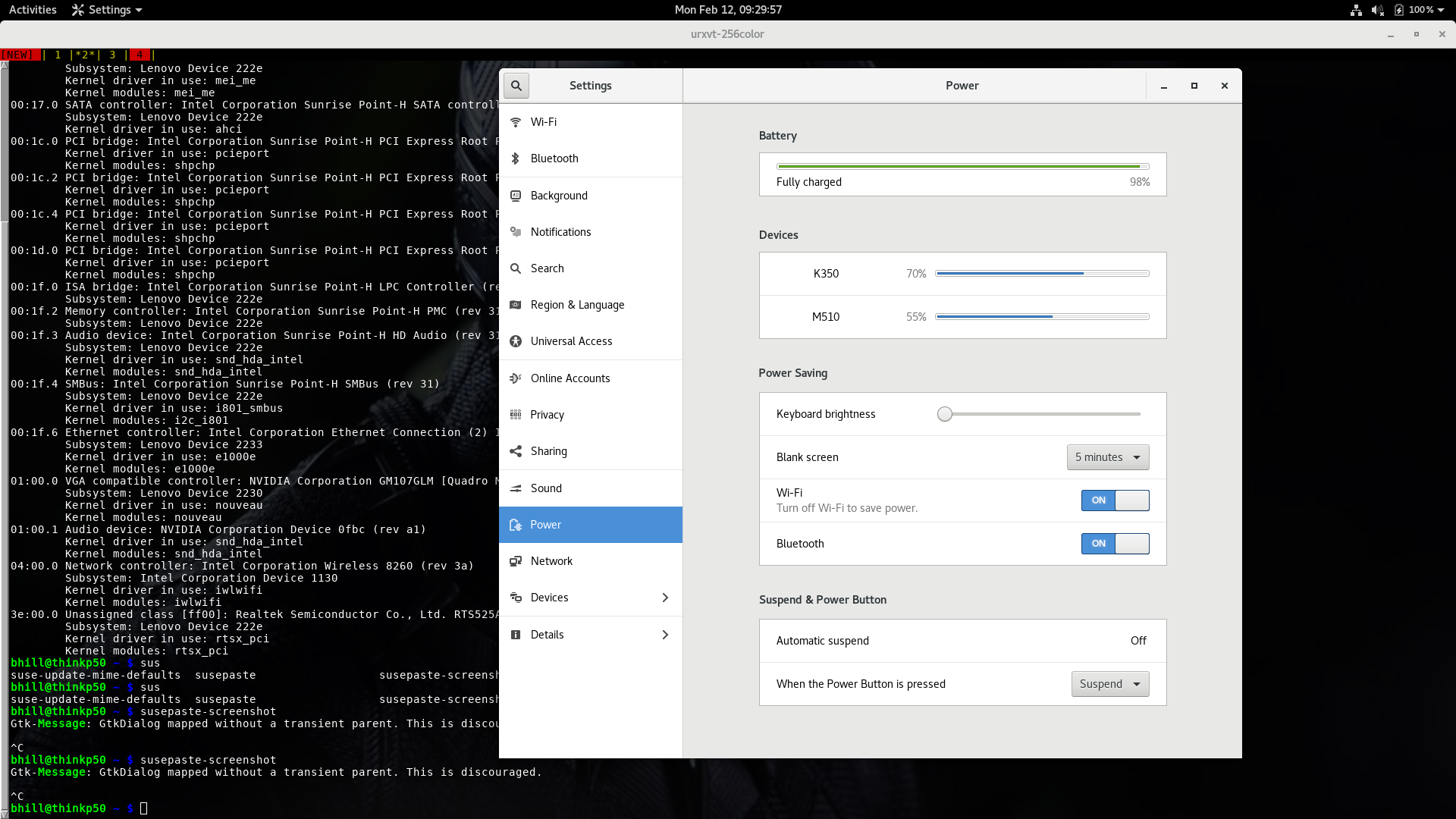This screenshot has width=1456, height=819.
Task: Adjust Keyboard brightness slider handle
Action: click(944, 414)
